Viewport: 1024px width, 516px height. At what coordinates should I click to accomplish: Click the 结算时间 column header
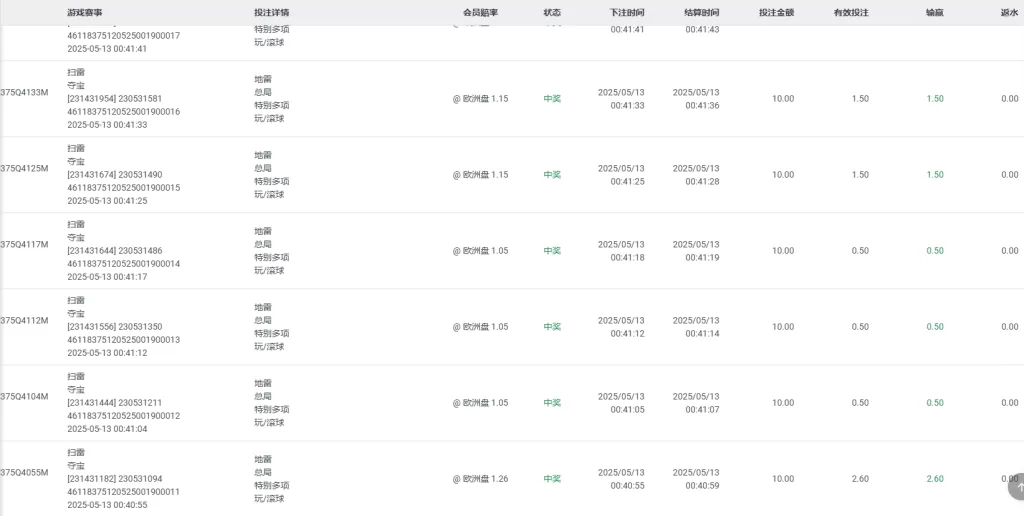click(702, 12)
